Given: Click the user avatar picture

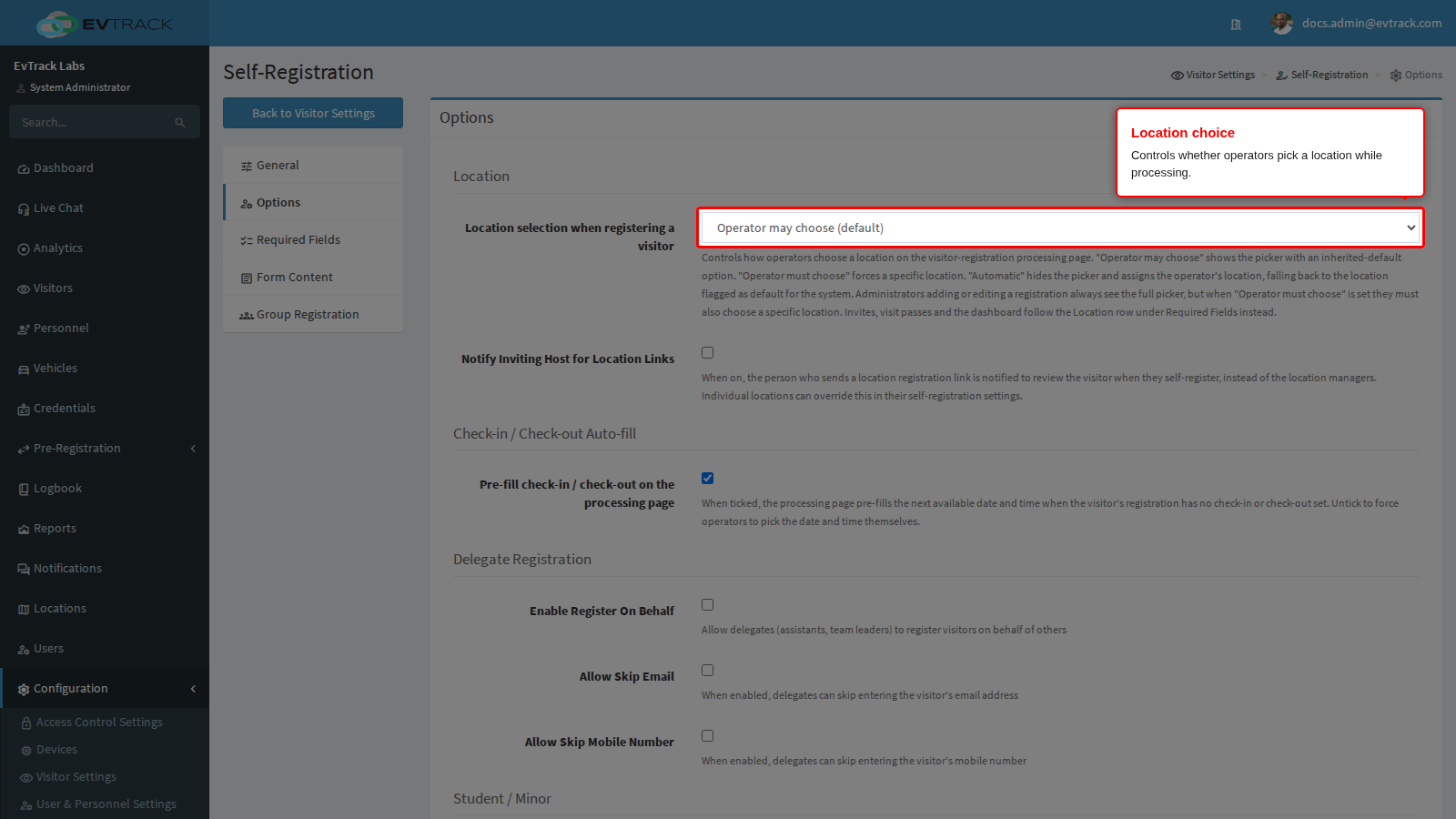Looking at the screenshot, I should coord(1282,24).
